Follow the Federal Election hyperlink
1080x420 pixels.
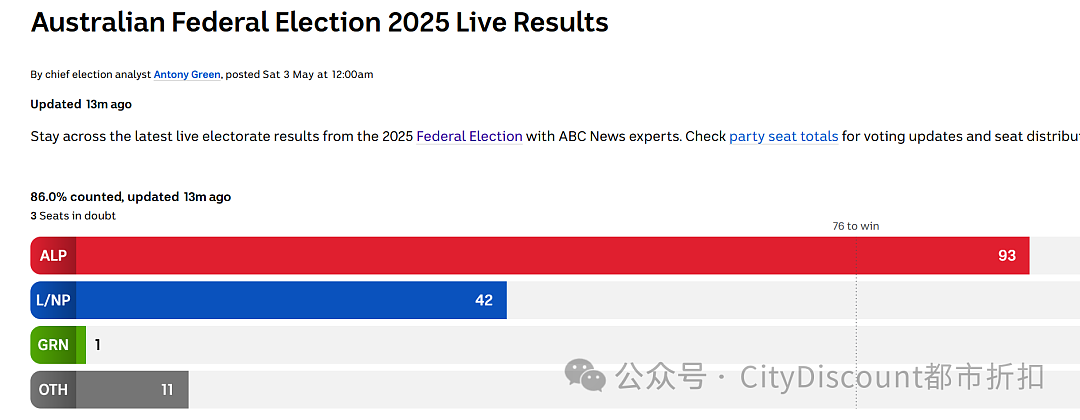[x=470, y=136]
